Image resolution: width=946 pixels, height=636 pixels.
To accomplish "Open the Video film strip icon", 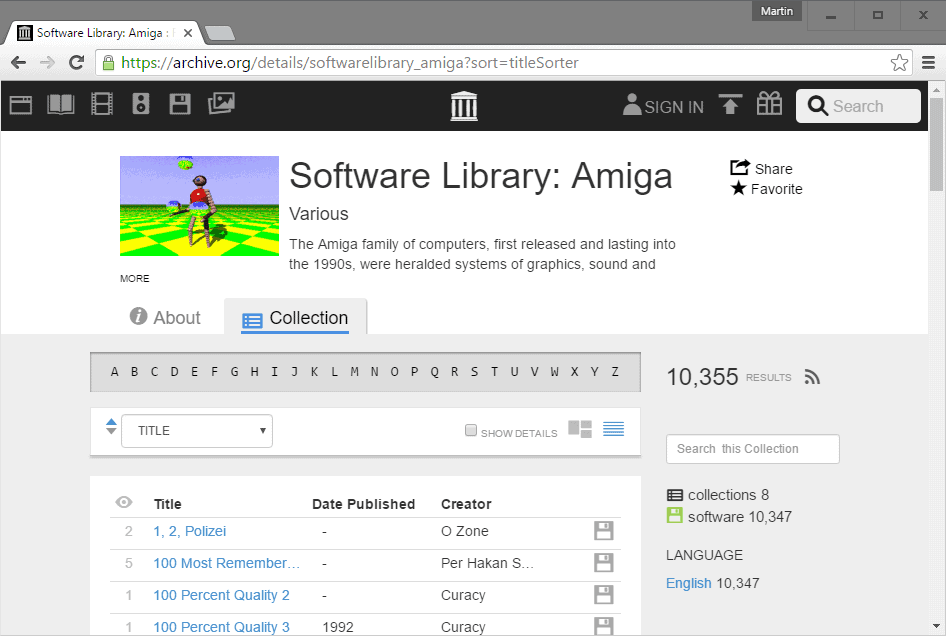I will (102, 104).
